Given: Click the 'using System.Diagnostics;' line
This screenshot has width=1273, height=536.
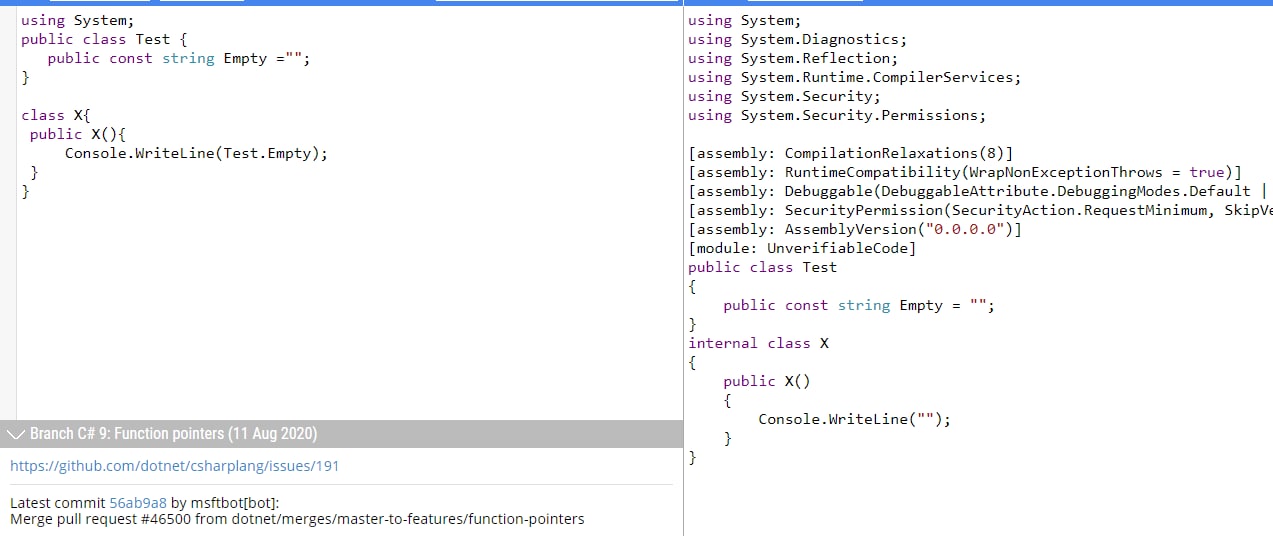Looking at the screenshot, I should click(797, 39).
